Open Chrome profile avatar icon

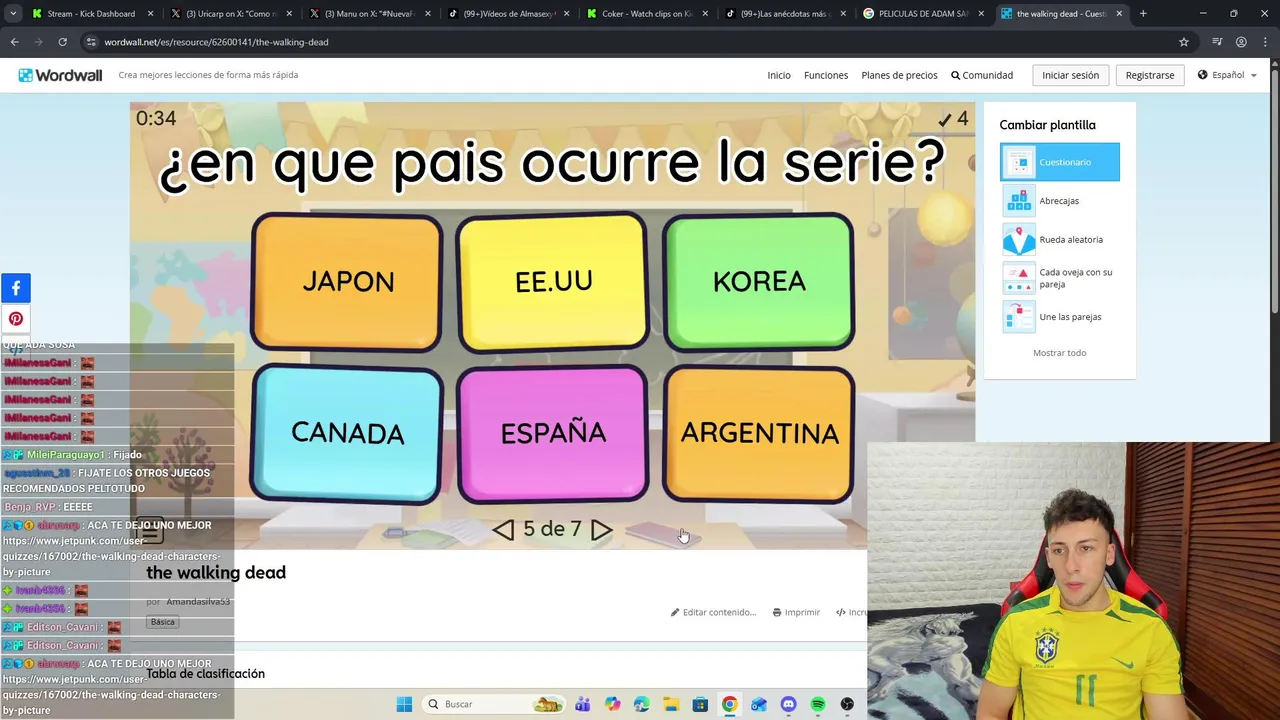(1241, 42)
